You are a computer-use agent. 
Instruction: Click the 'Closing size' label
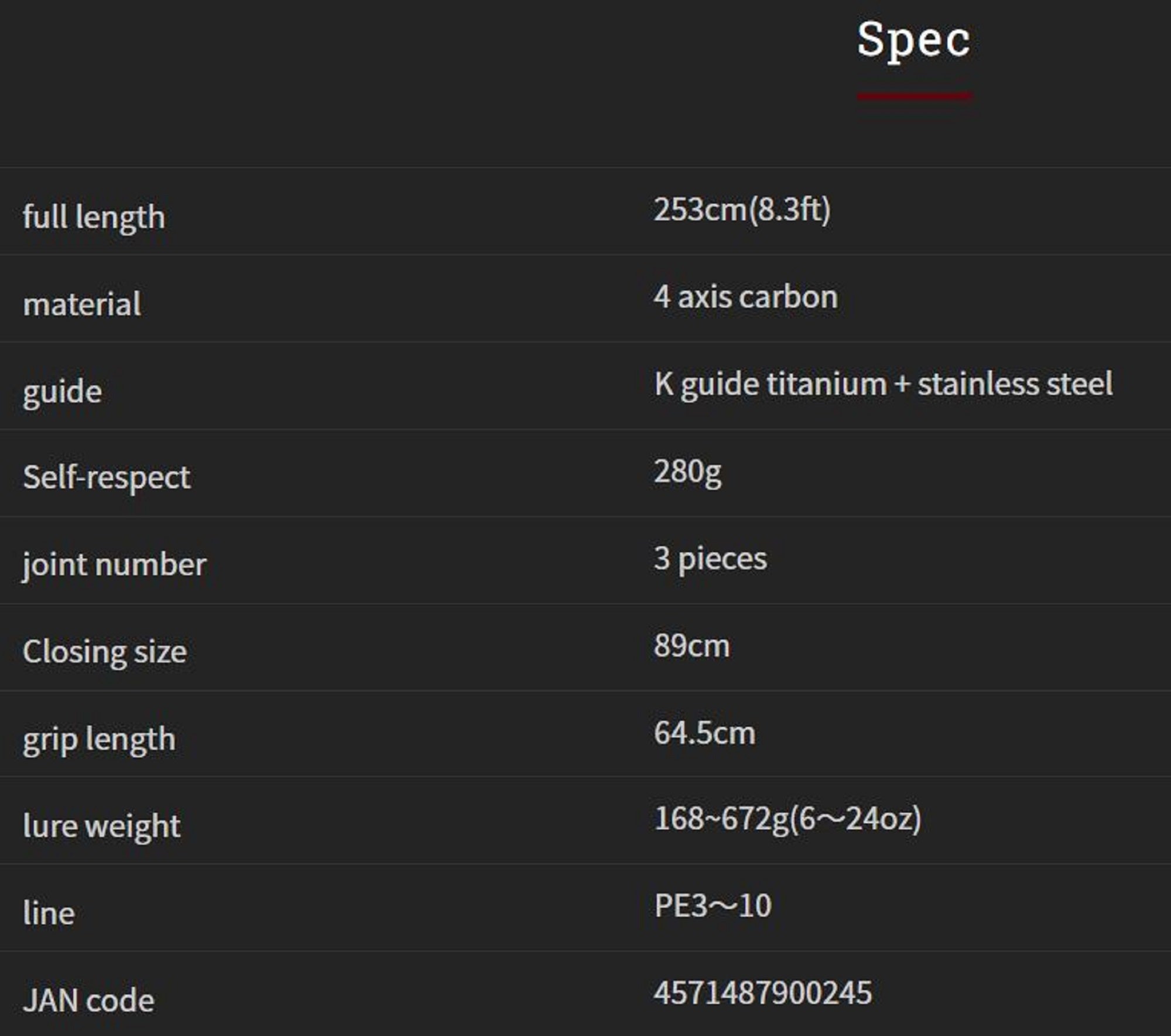[x=105, y=652]
